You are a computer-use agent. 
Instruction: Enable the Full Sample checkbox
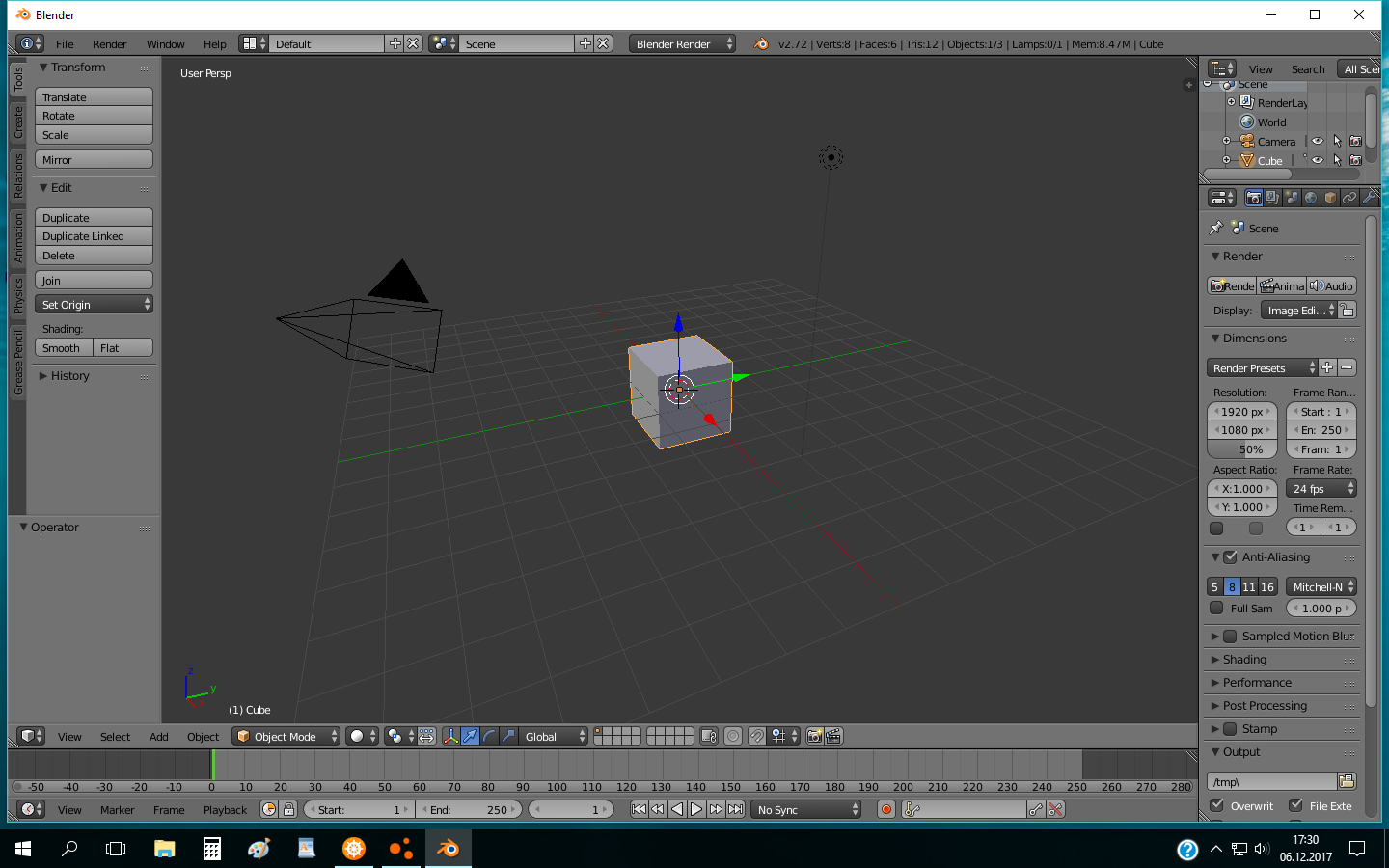1216,608
